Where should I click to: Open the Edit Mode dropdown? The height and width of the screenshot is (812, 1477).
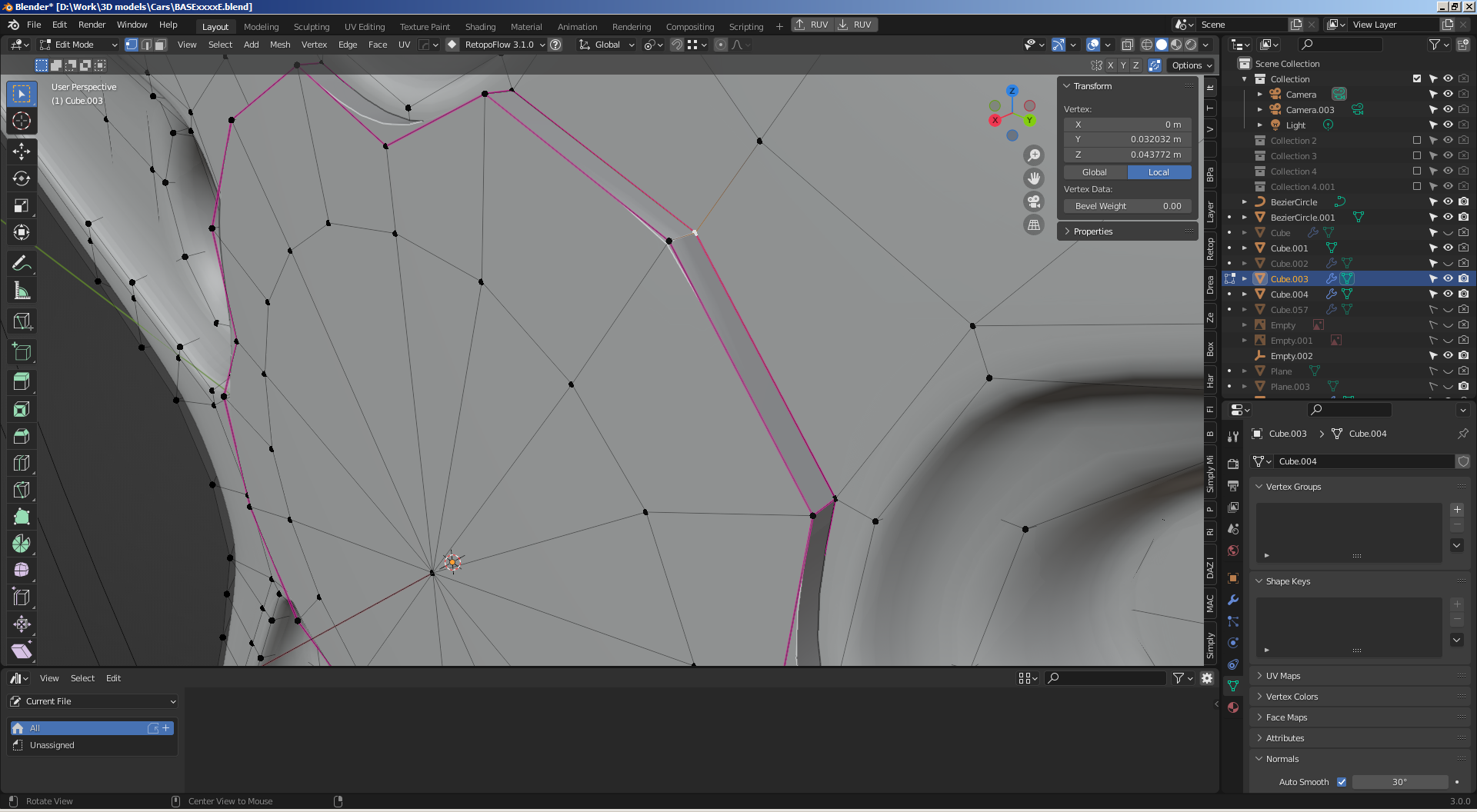click(x=78, y=45)
